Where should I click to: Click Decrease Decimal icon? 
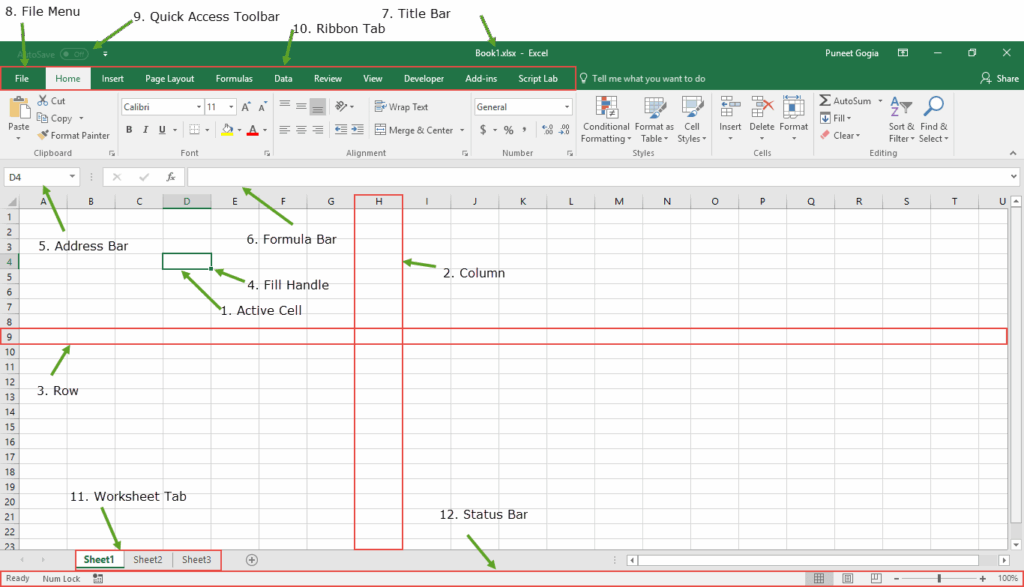(x=564, y=130)
